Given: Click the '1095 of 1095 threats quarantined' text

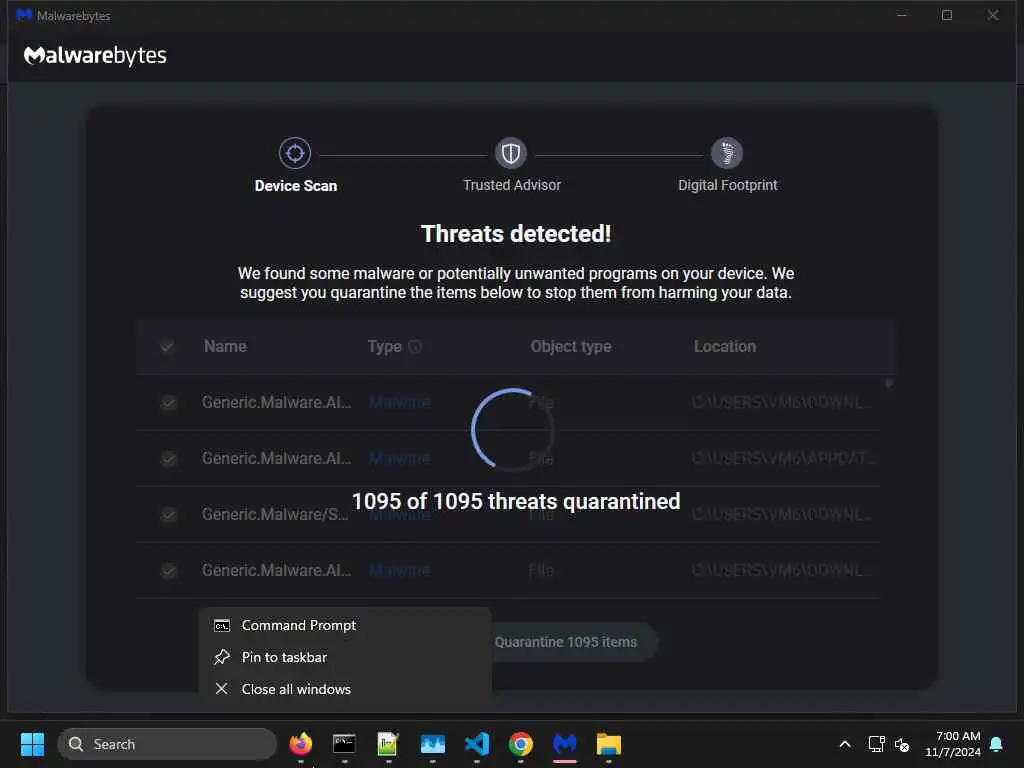Looking at the screenshot, I should point(516,502).
